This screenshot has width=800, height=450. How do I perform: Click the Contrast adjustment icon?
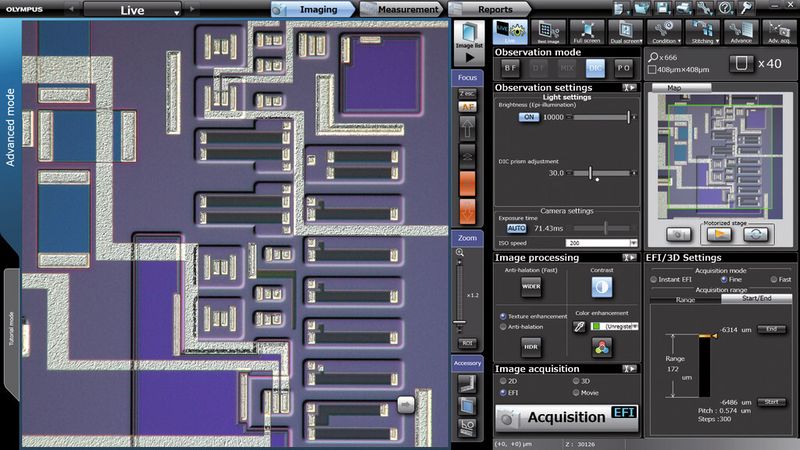(x=602, y=288)
